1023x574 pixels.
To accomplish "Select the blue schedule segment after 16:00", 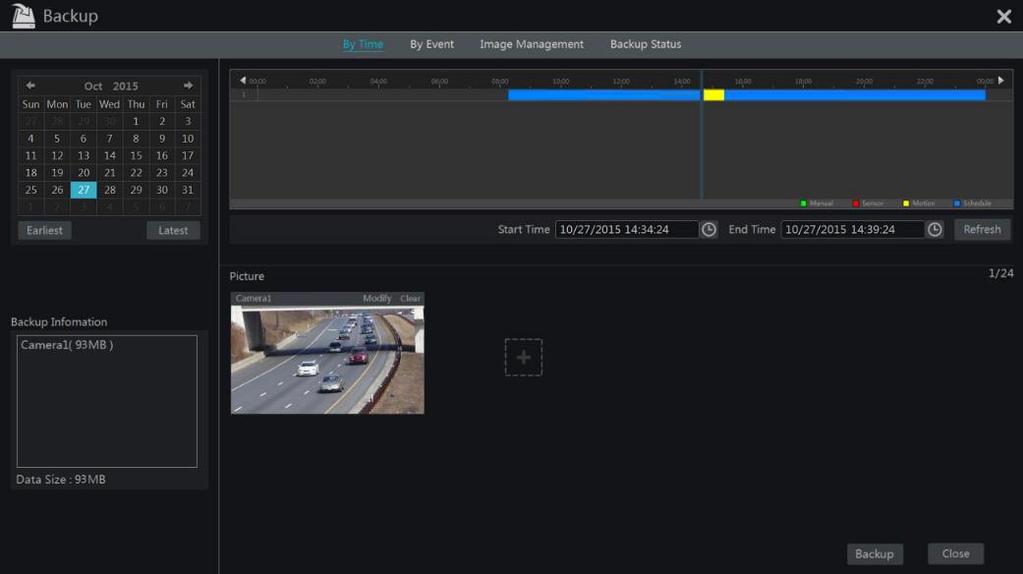I will [855, 95].
